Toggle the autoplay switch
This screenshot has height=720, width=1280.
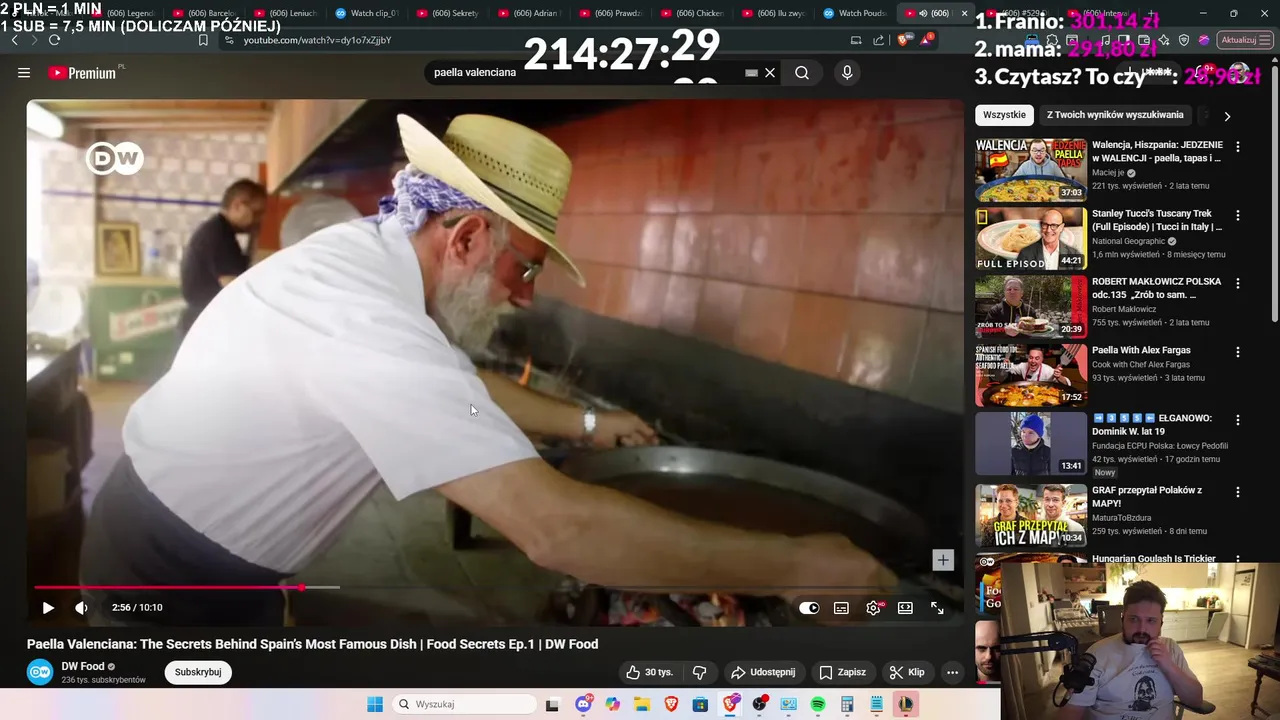point(809,607)
